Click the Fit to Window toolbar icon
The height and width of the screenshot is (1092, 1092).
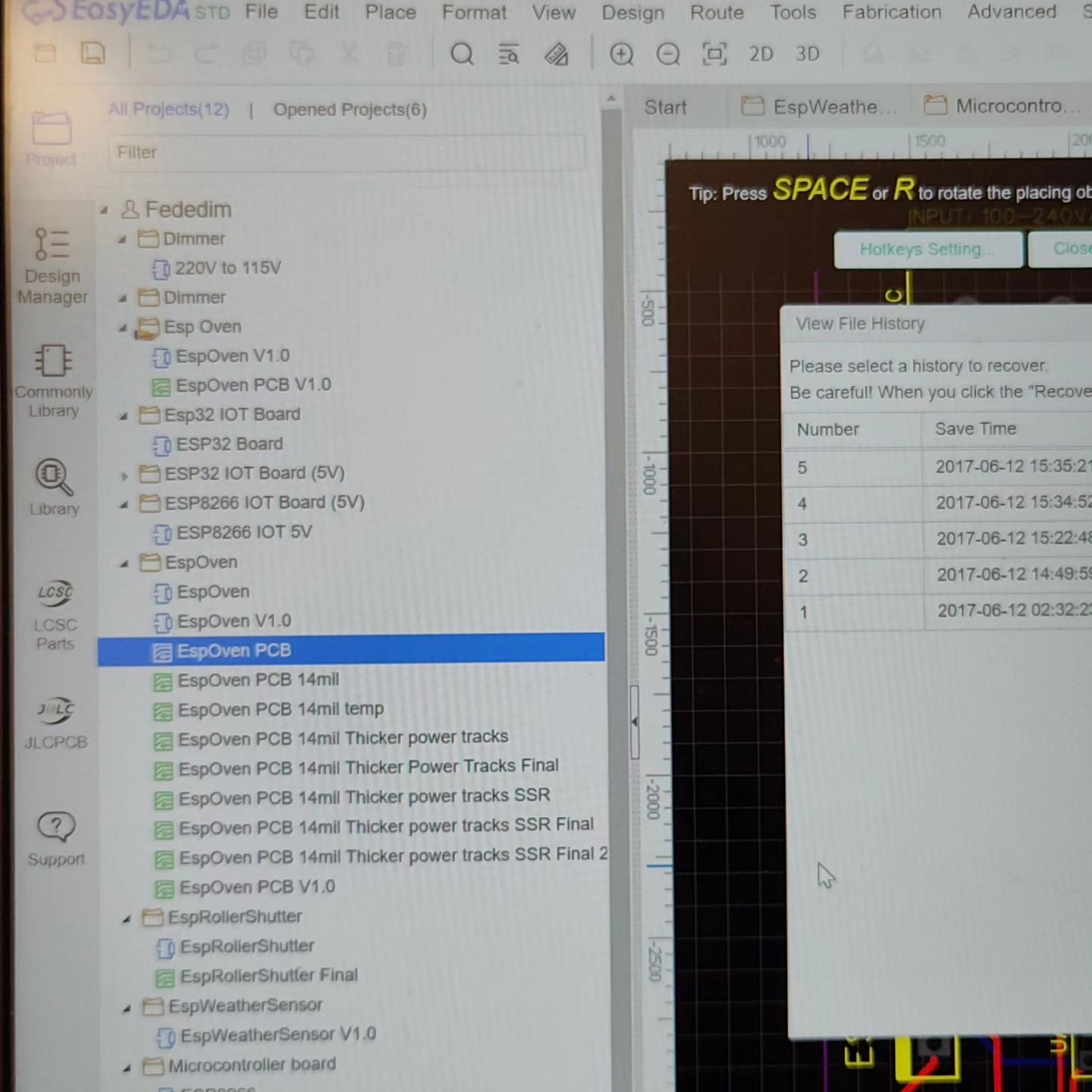point(714,54)
